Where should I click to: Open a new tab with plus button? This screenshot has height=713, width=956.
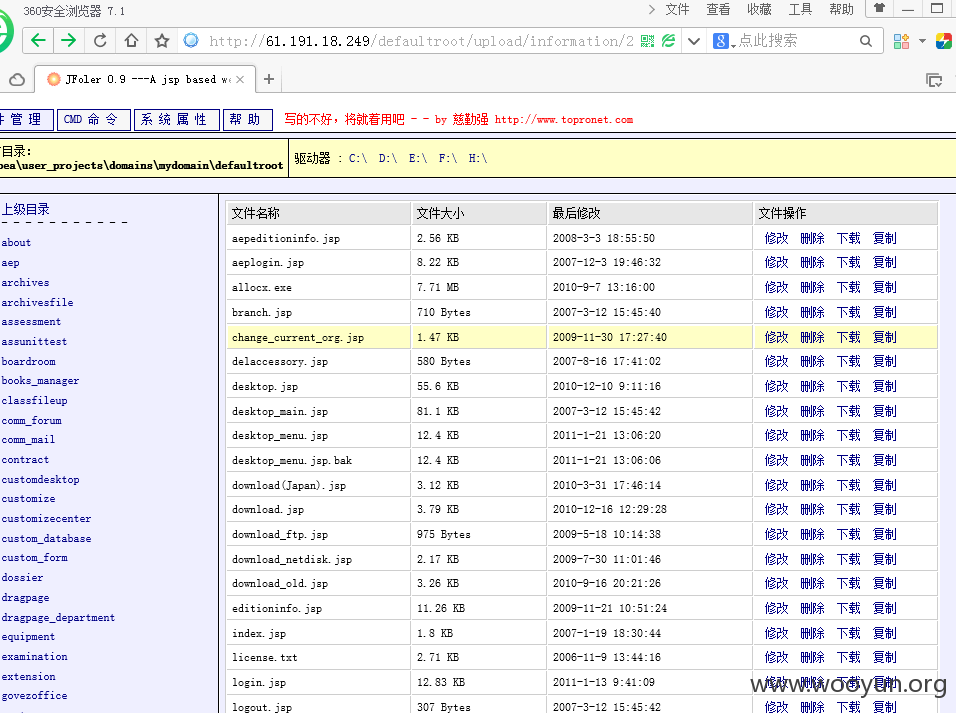click(x=269, y=79)
